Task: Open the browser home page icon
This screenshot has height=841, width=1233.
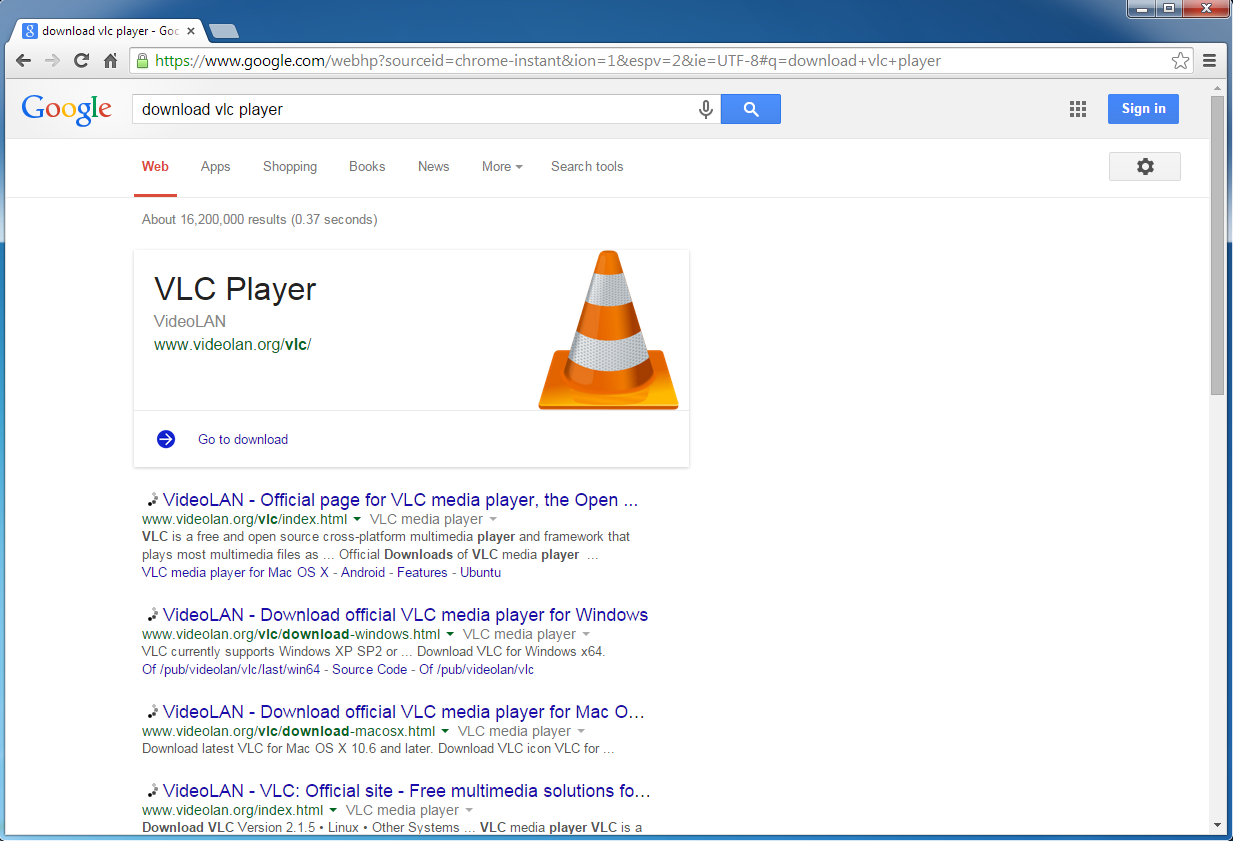Action: tap(111, 61)
